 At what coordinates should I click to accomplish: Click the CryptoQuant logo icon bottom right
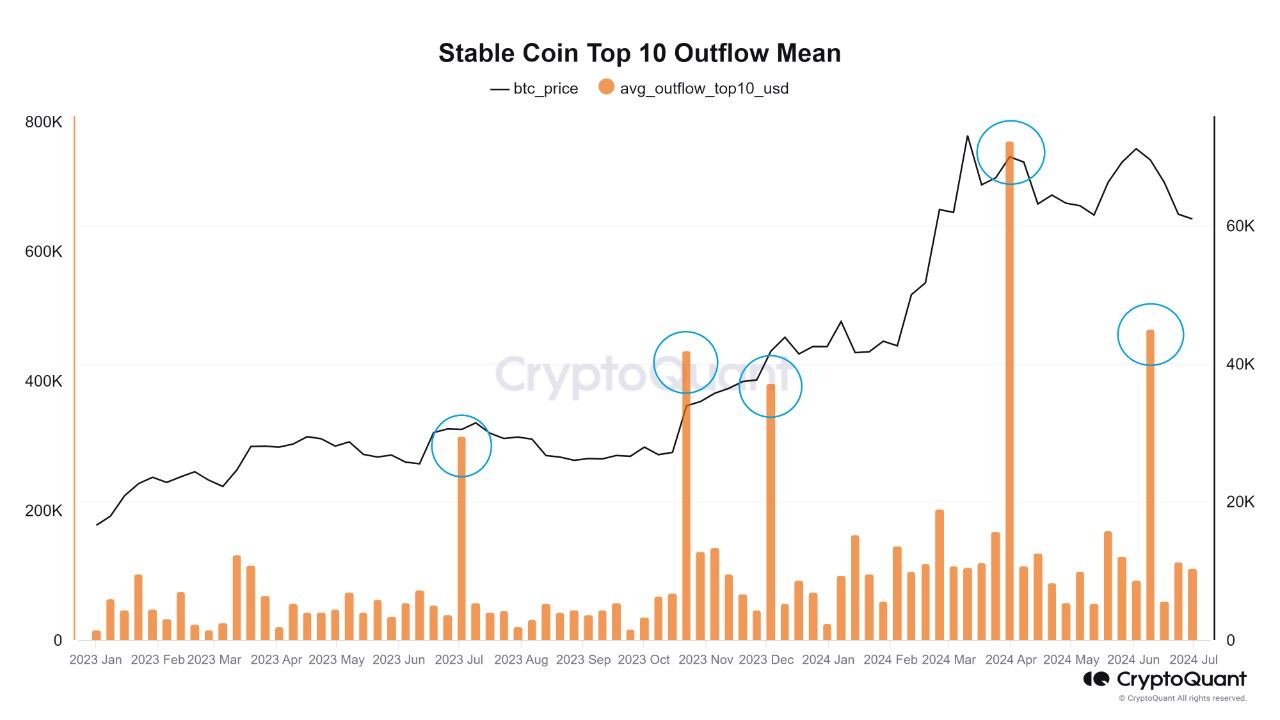pos(1097,679)
